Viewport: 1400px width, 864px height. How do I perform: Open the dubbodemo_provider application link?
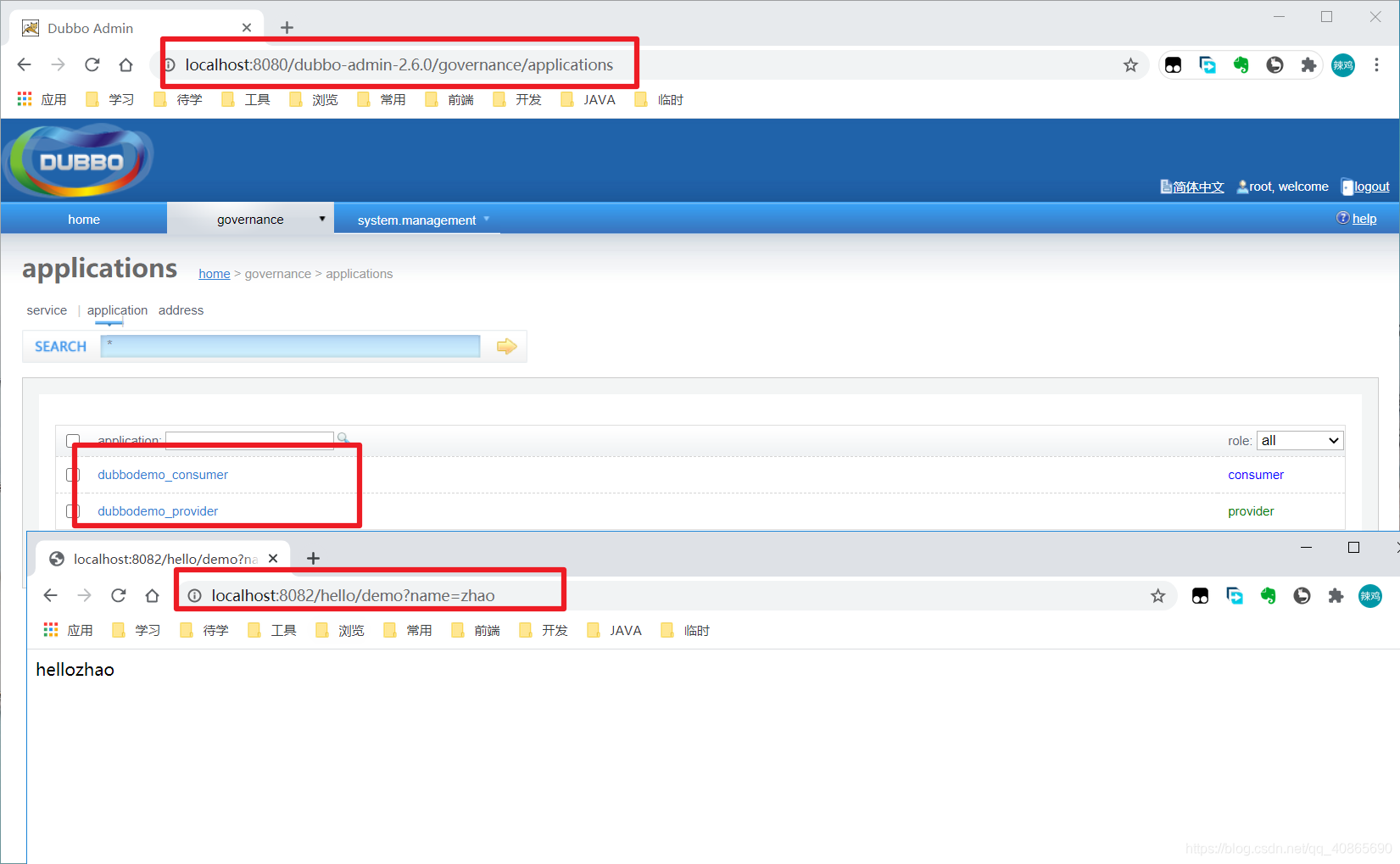(158, 511)
